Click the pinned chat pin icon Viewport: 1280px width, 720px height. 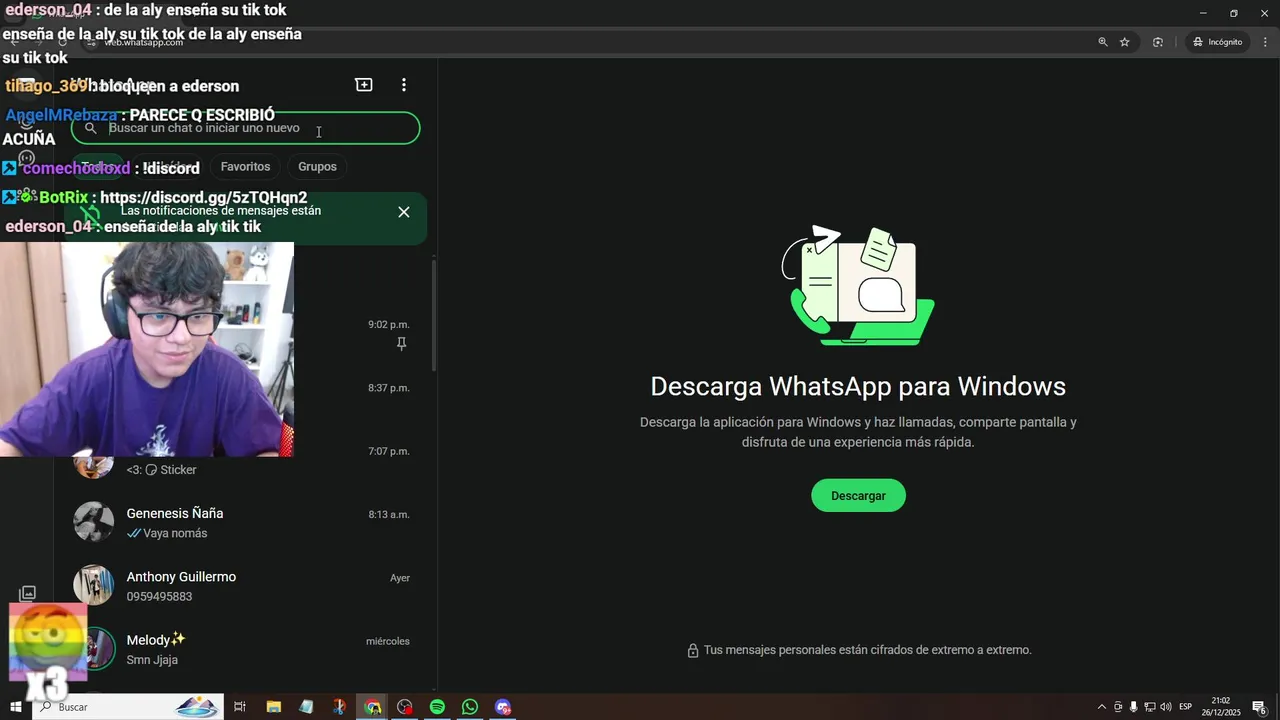pos(401,344)
